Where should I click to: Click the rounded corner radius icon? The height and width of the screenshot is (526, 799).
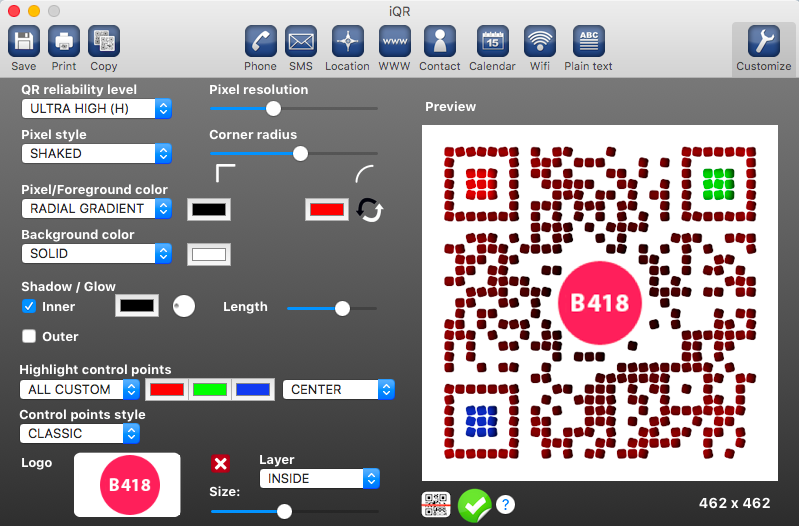365,173
